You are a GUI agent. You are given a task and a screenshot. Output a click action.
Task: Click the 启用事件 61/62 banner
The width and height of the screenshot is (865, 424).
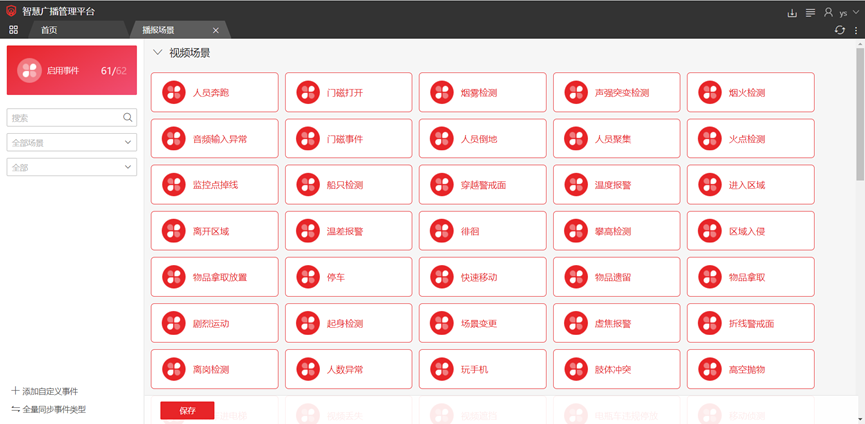click(71, 71)
